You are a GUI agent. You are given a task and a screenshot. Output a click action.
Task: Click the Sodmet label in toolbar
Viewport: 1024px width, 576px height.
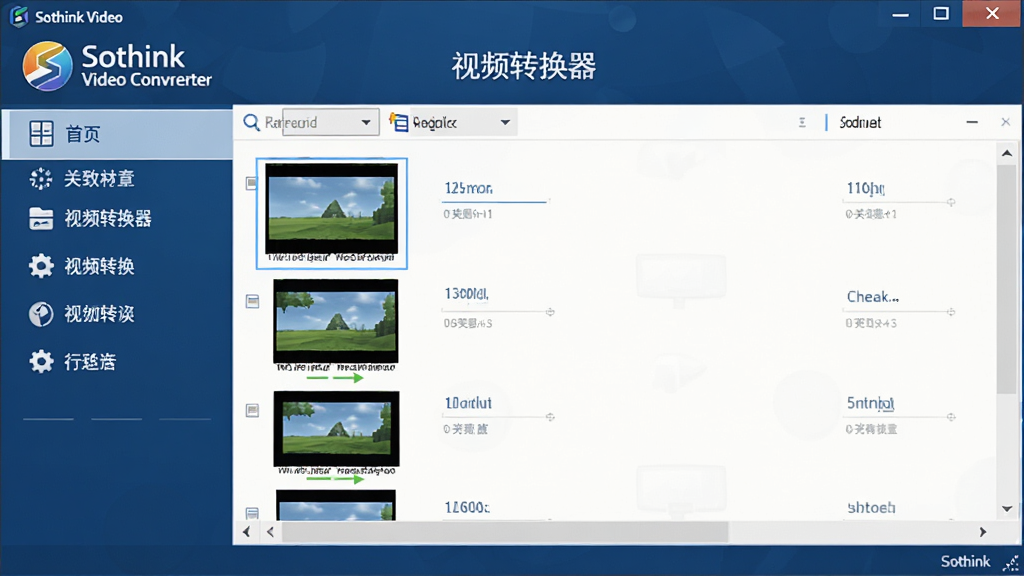pos(860,123)
